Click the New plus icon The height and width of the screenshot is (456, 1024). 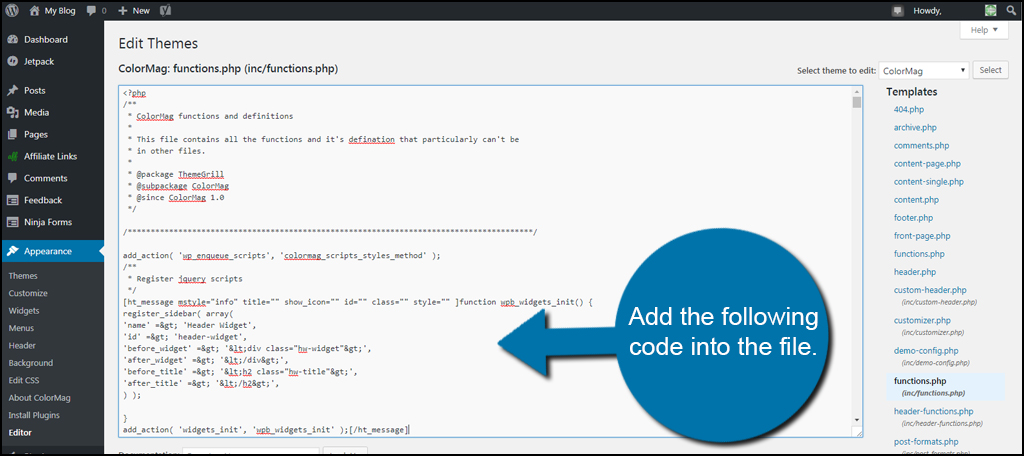(x=123, y=10)
